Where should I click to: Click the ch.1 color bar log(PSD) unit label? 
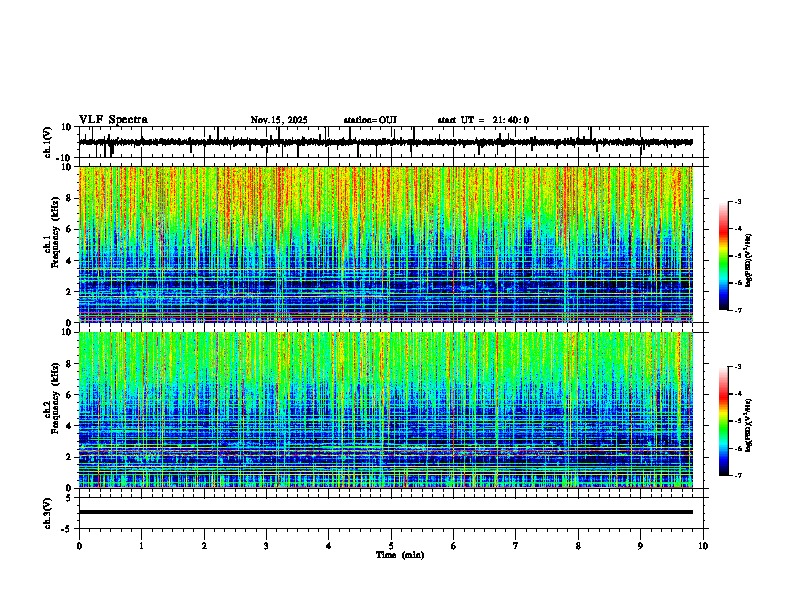(x=749, y=260)
